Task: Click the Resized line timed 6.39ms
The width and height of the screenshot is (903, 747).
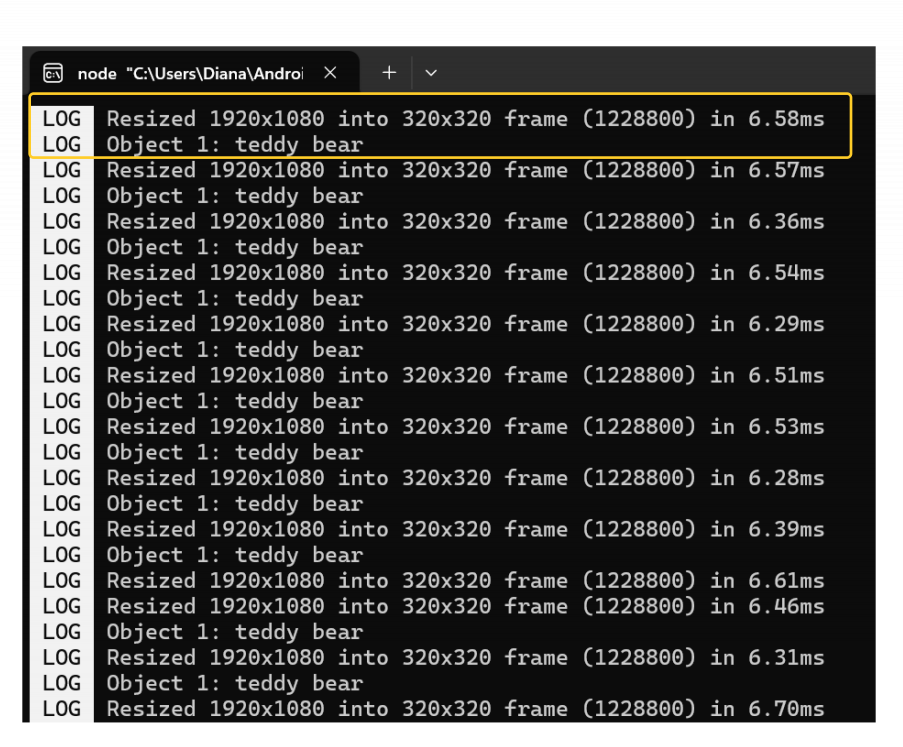Action: click(465, 529)
